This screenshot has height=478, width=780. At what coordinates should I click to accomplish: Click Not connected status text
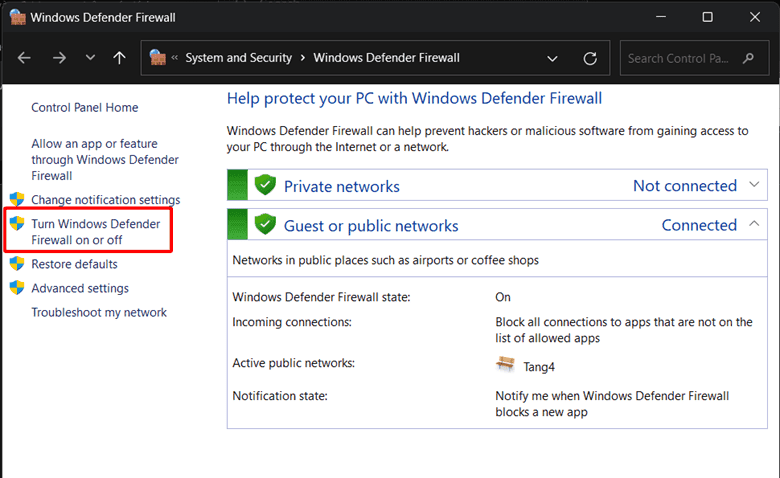tap(685, 186)
